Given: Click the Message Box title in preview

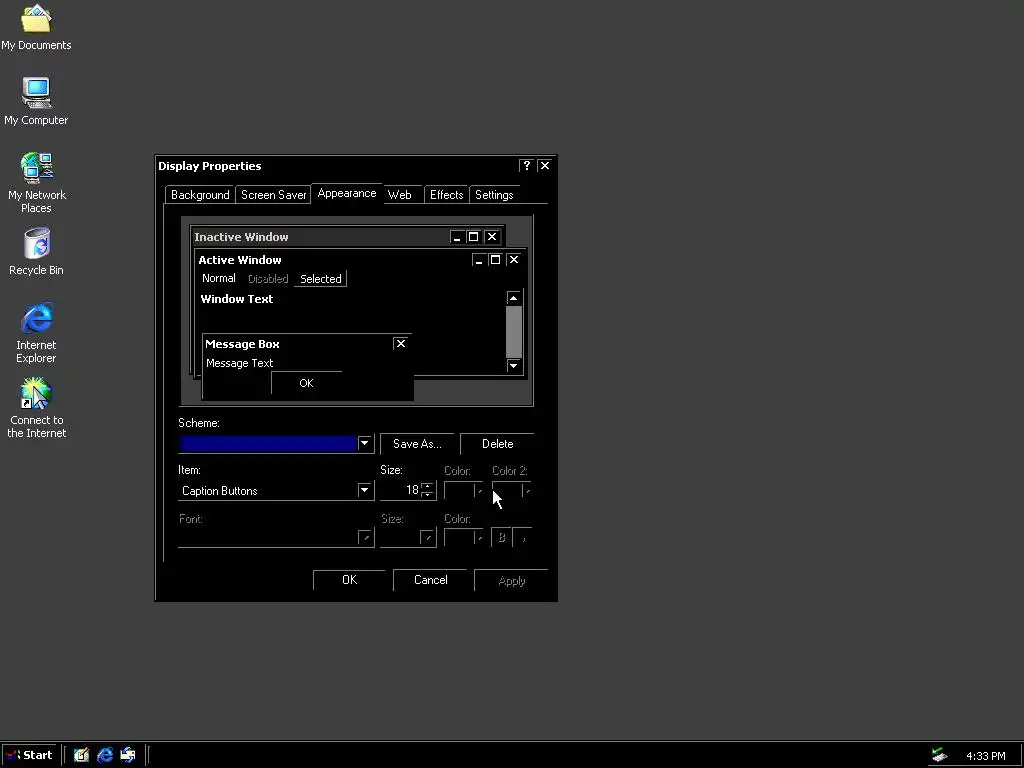Looking at the screenshot, I should pos(242,344).
